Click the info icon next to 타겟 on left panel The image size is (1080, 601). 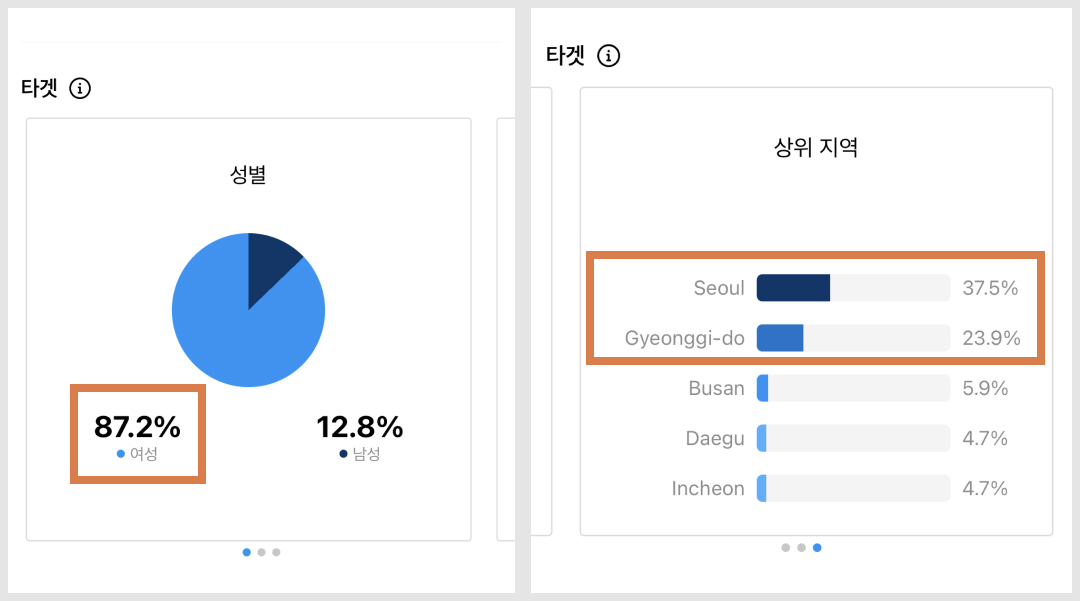(x=79, y=88)
